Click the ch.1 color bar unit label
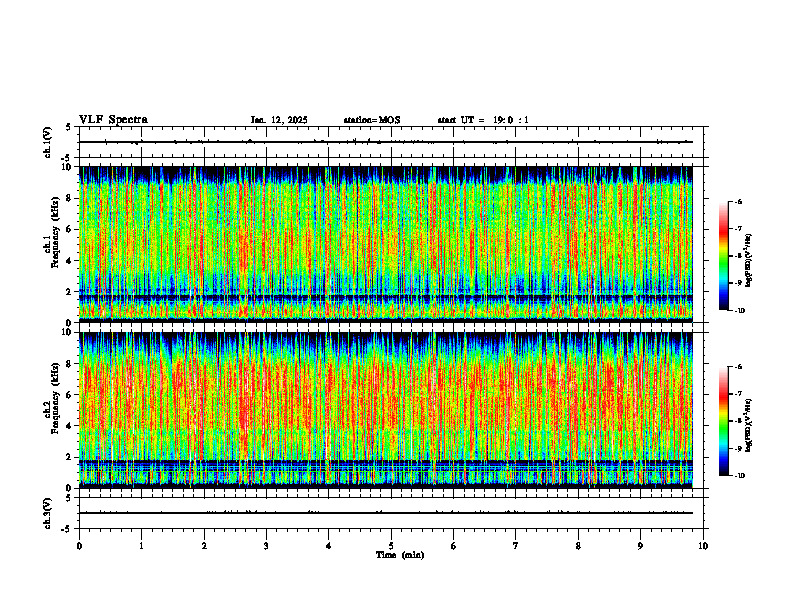This screenshot has height=612, width=792. pos(749,261)
